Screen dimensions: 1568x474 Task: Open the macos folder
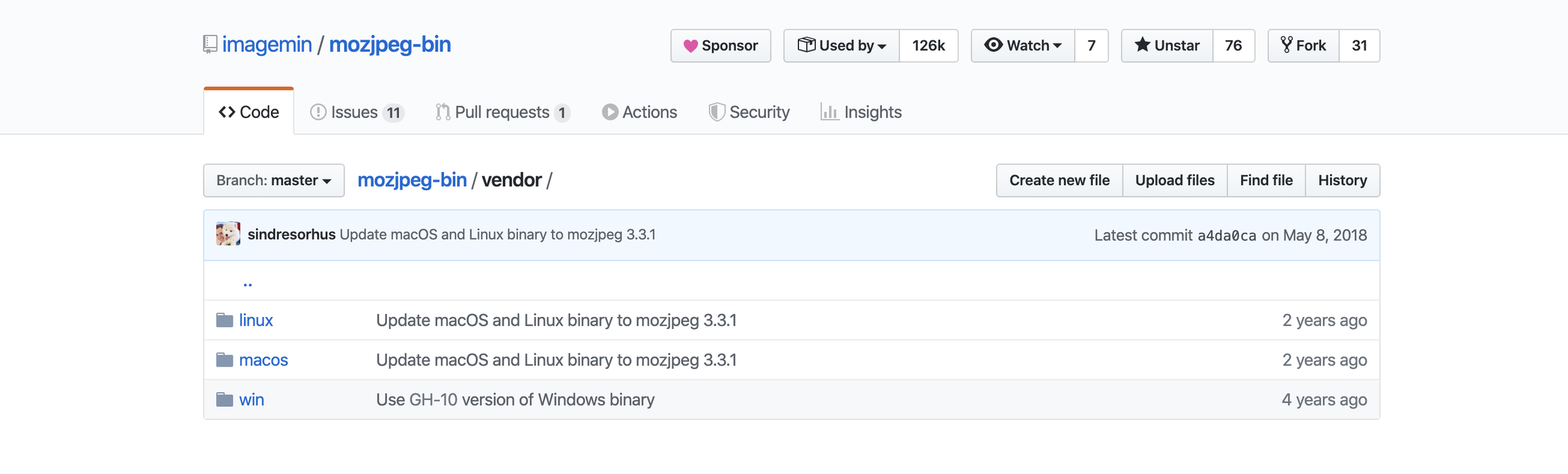(x=263, y=360)
